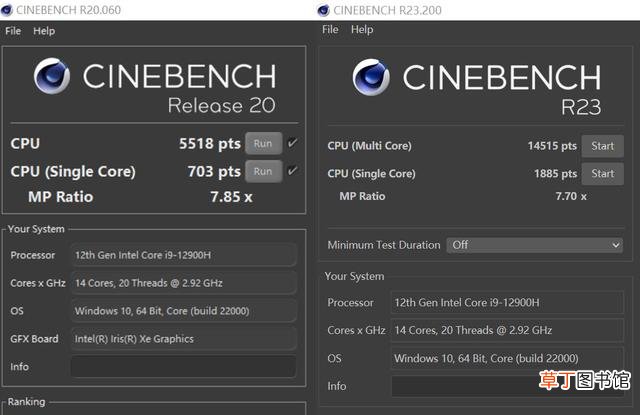Click the R20 Cores x GHz field

click(x=184, y=283)
